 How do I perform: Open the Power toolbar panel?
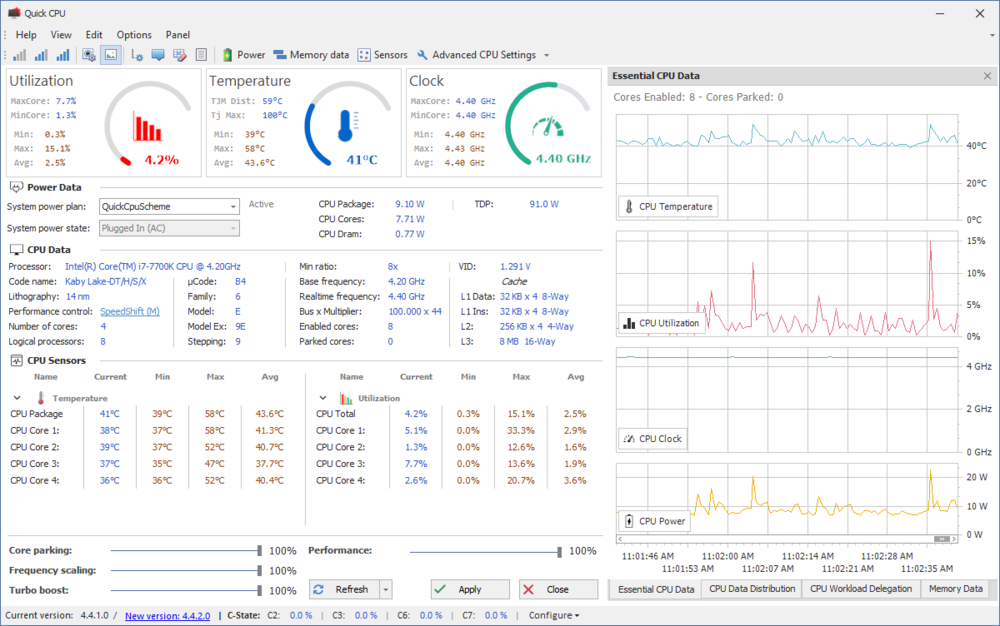244,55
